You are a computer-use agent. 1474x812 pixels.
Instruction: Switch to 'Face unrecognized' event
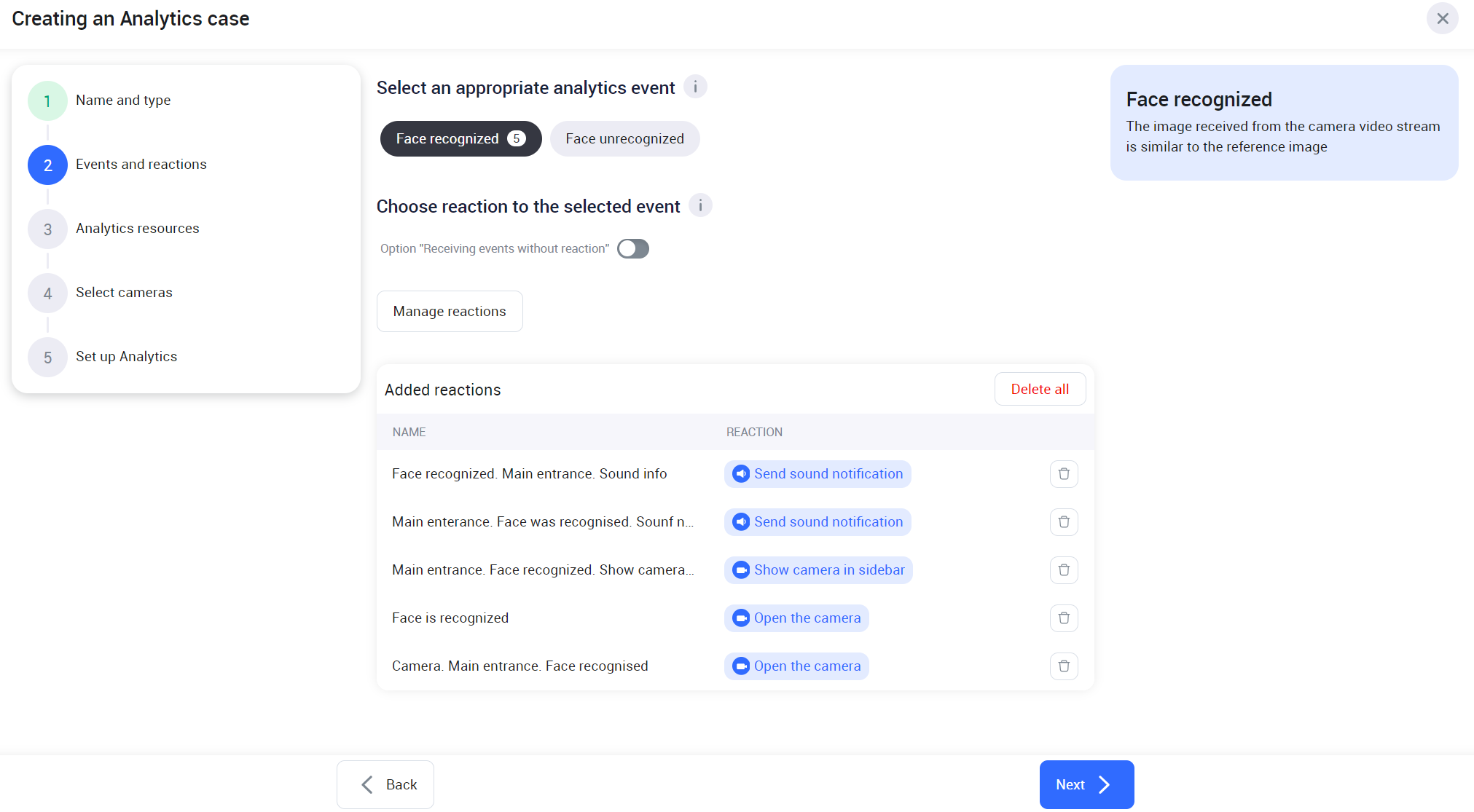624,139
